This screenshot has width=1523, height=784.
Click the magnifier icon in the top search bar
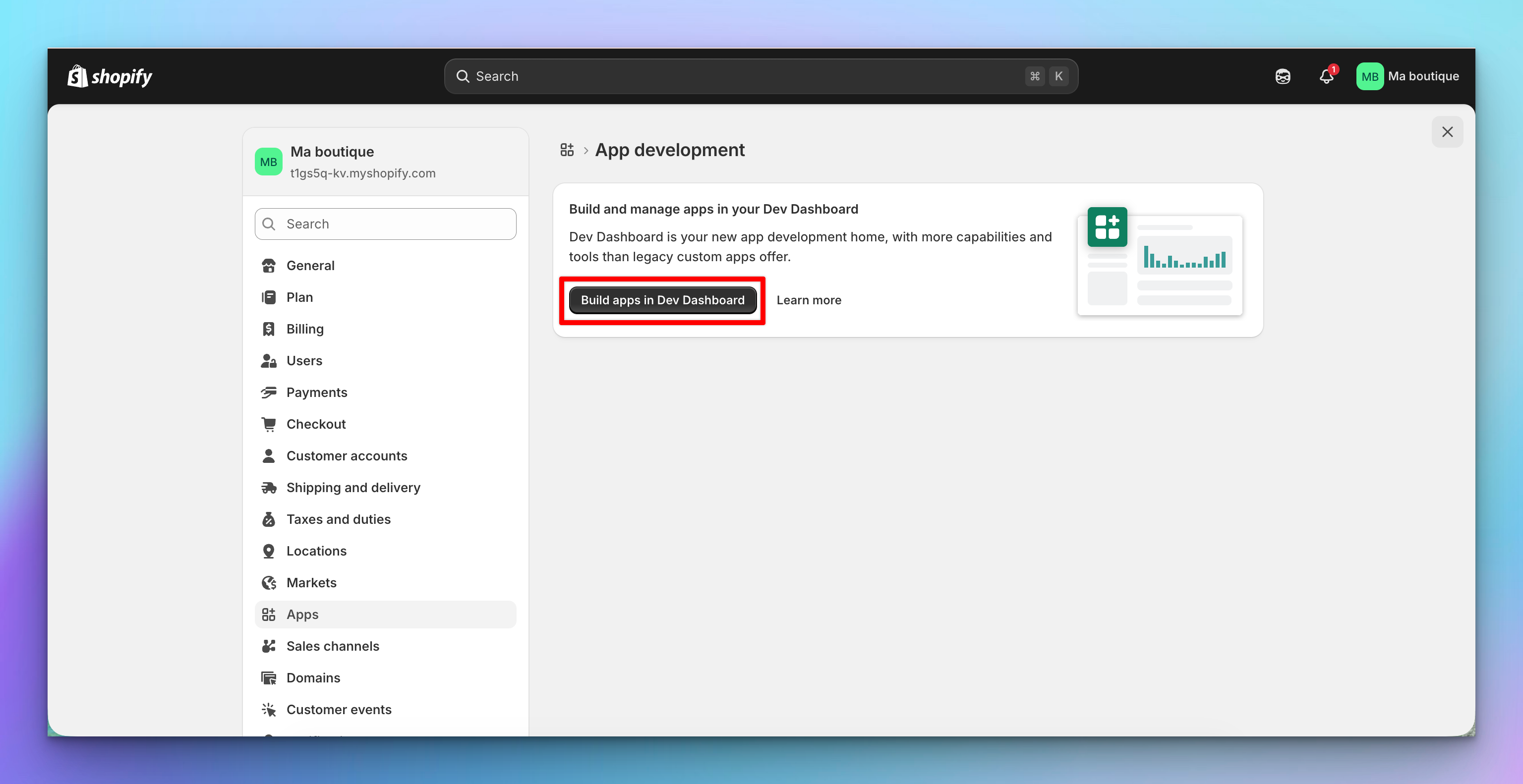(463, 76)
